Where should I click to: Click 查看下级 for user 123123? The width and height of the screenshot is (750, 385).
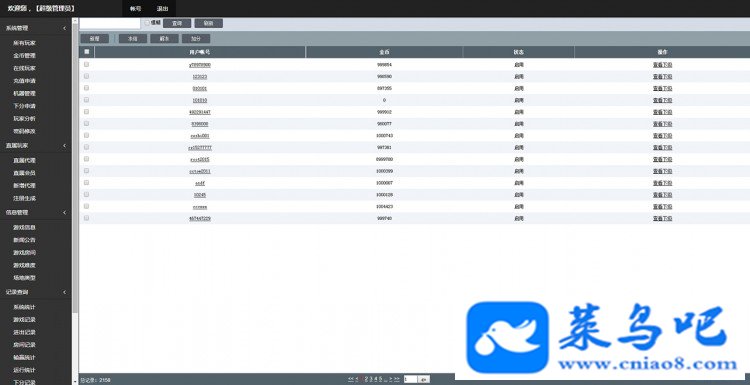pyautogui.click(x=662, y=77)
